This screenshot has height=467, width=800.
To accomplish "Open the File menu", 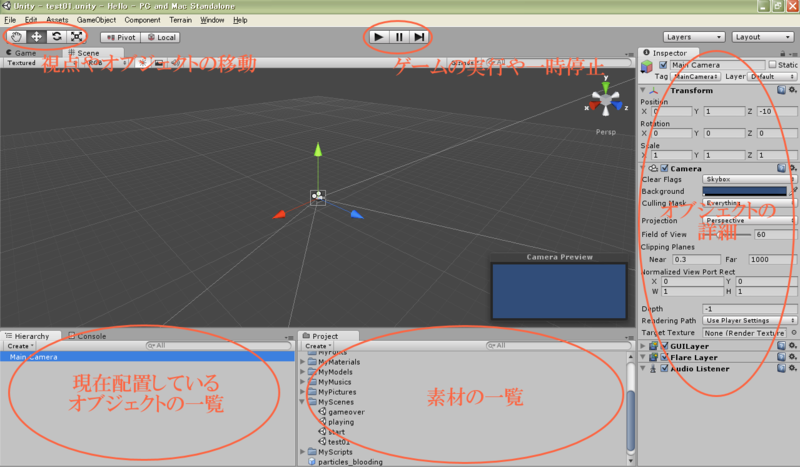I will 10,20.
